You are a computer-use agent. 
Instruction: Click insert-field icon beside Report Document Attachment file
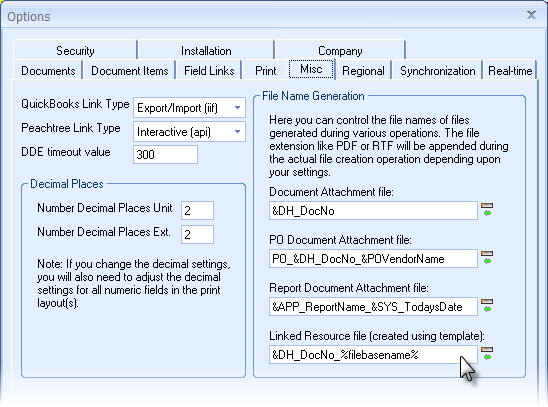487,306
